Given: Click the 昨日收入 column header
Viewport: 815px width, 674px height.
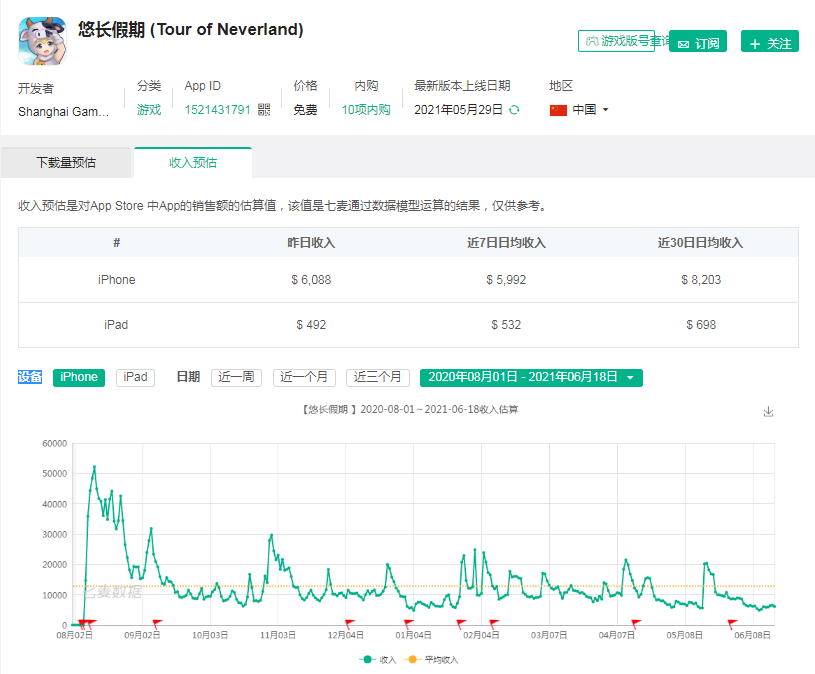Looking at the screenshot, I should pos(311,243).
